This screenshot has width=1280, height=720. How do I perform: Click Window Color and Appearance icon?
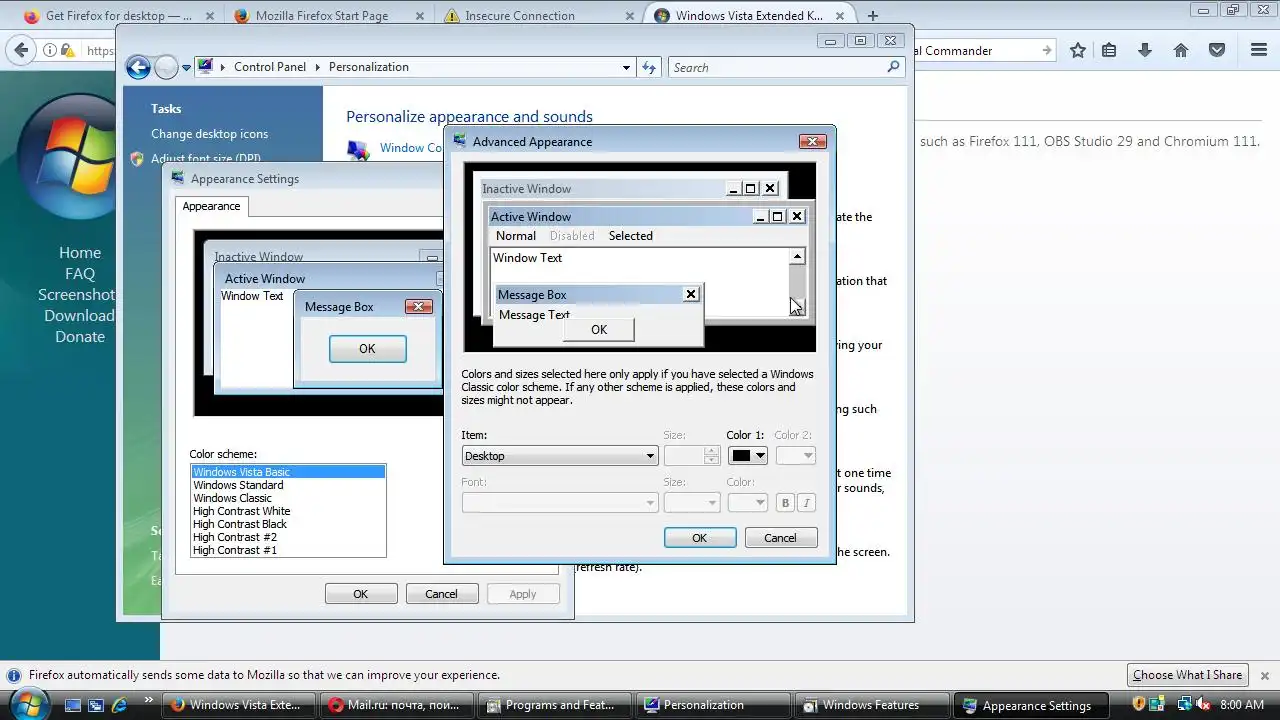[358, 149]
